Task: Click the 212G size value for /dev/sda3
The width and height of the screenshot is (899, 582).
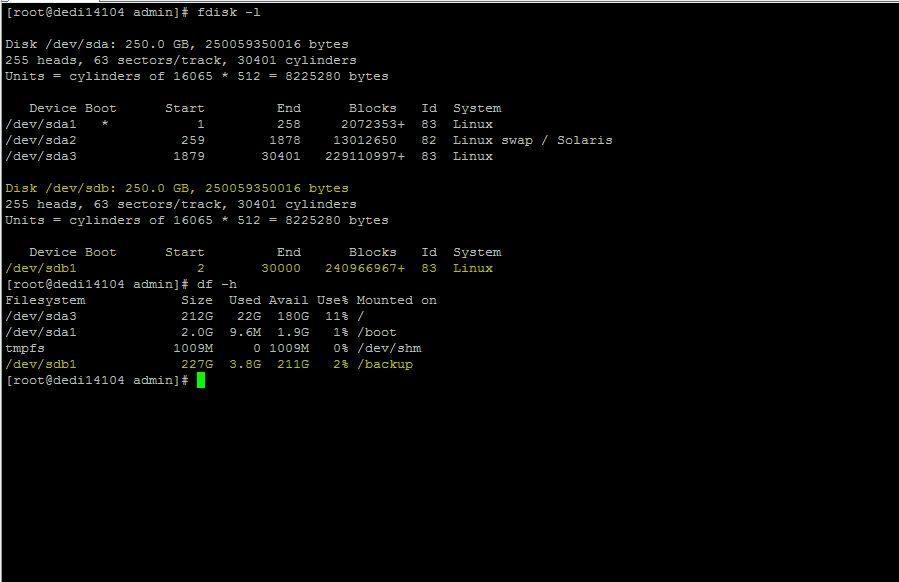Action: pyautogui.click(x=197, y=316)
